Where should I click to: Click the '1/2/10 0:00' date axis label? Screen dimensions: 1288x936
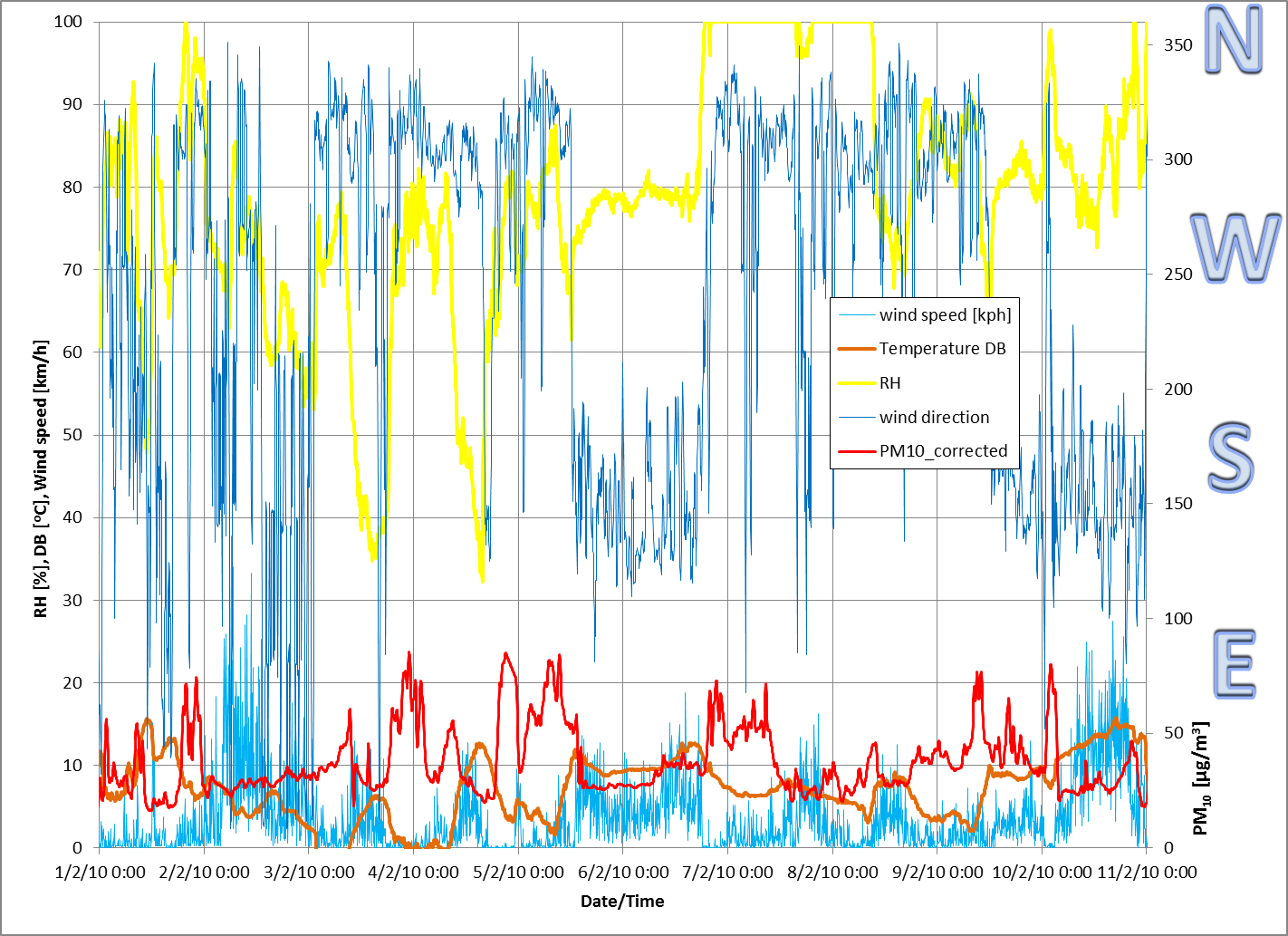coord(101,873)
